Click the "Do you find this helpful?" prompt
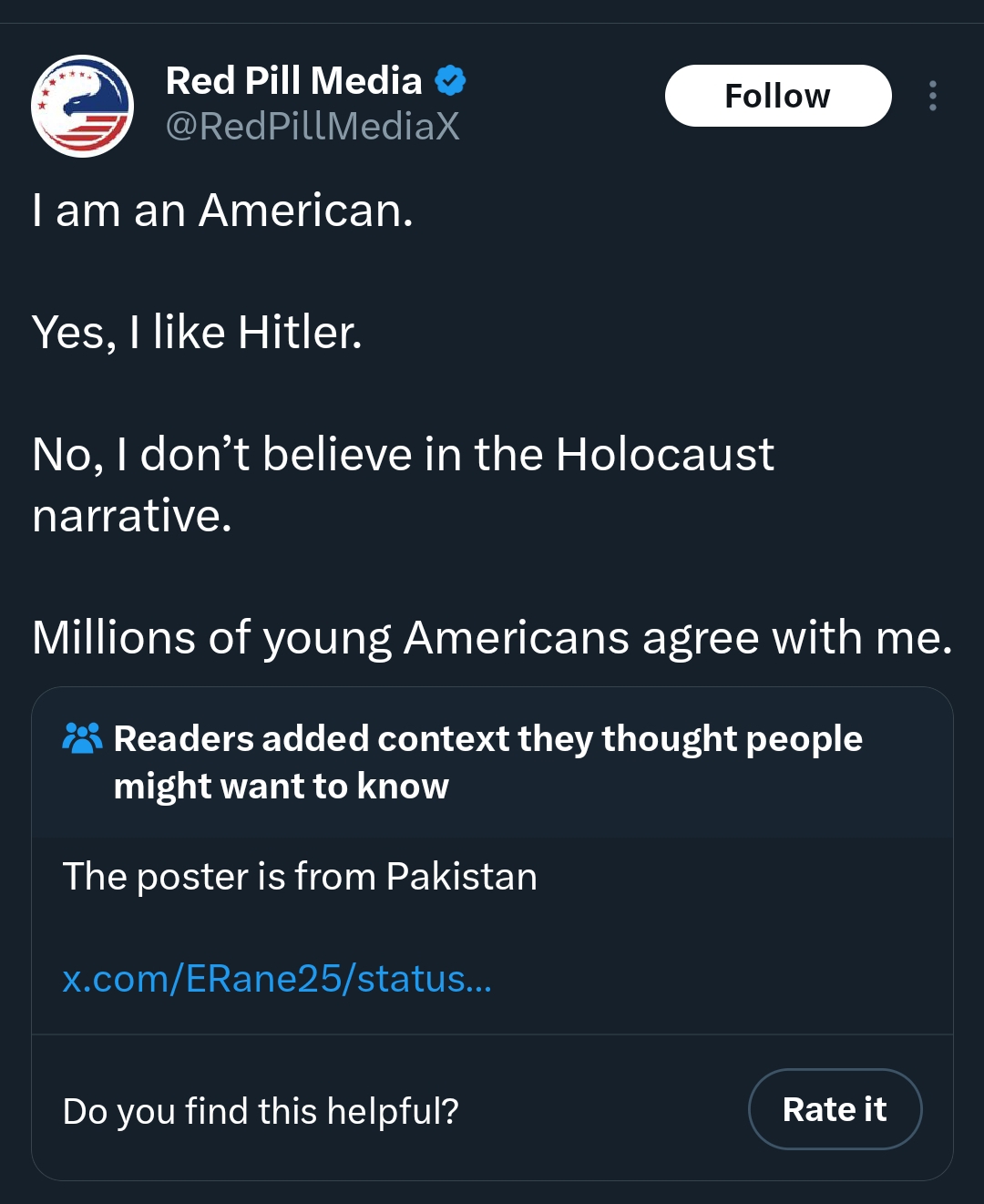 tap(261, 1111)
